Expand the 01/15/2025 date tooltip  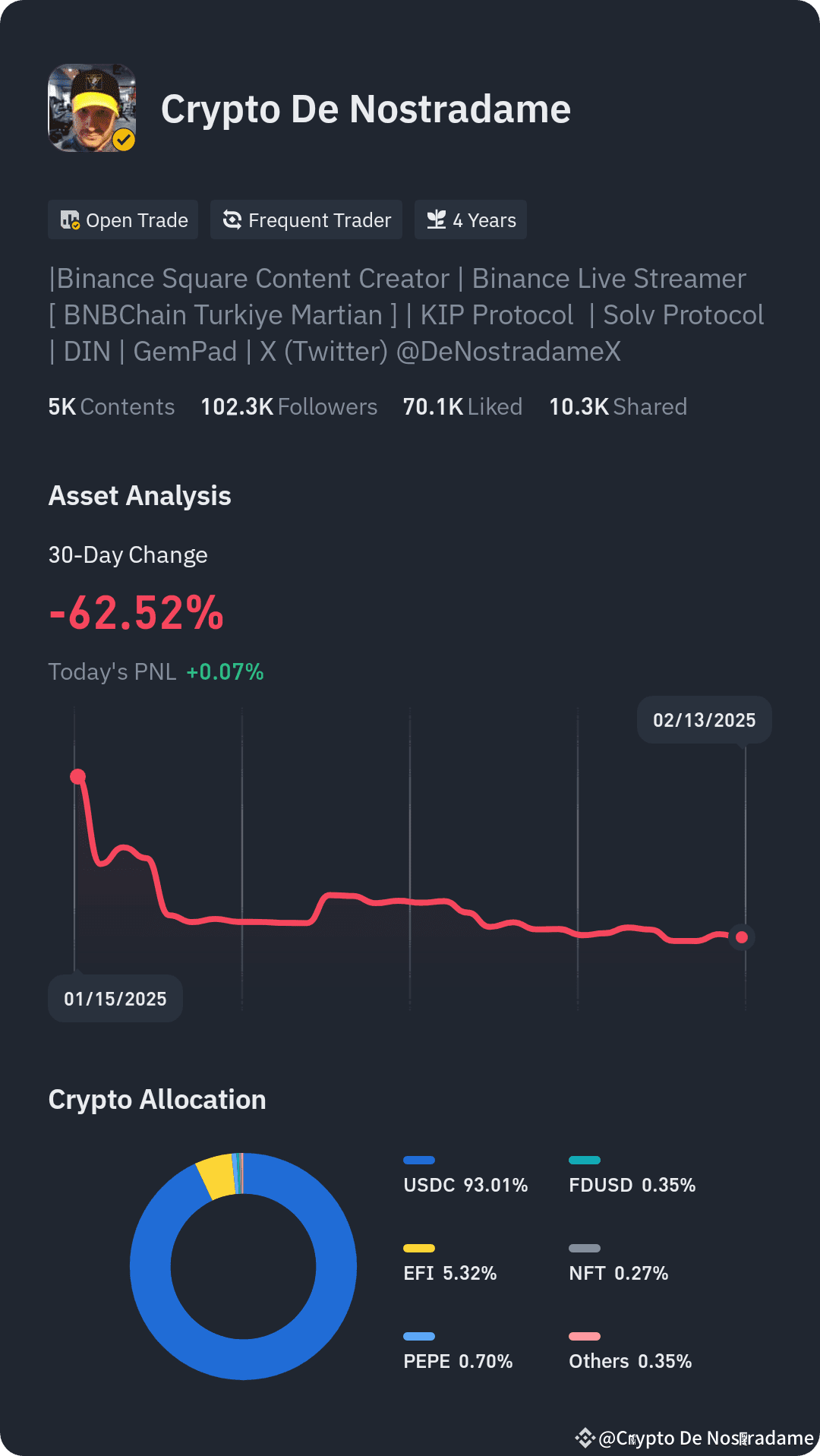coord(115,998)
